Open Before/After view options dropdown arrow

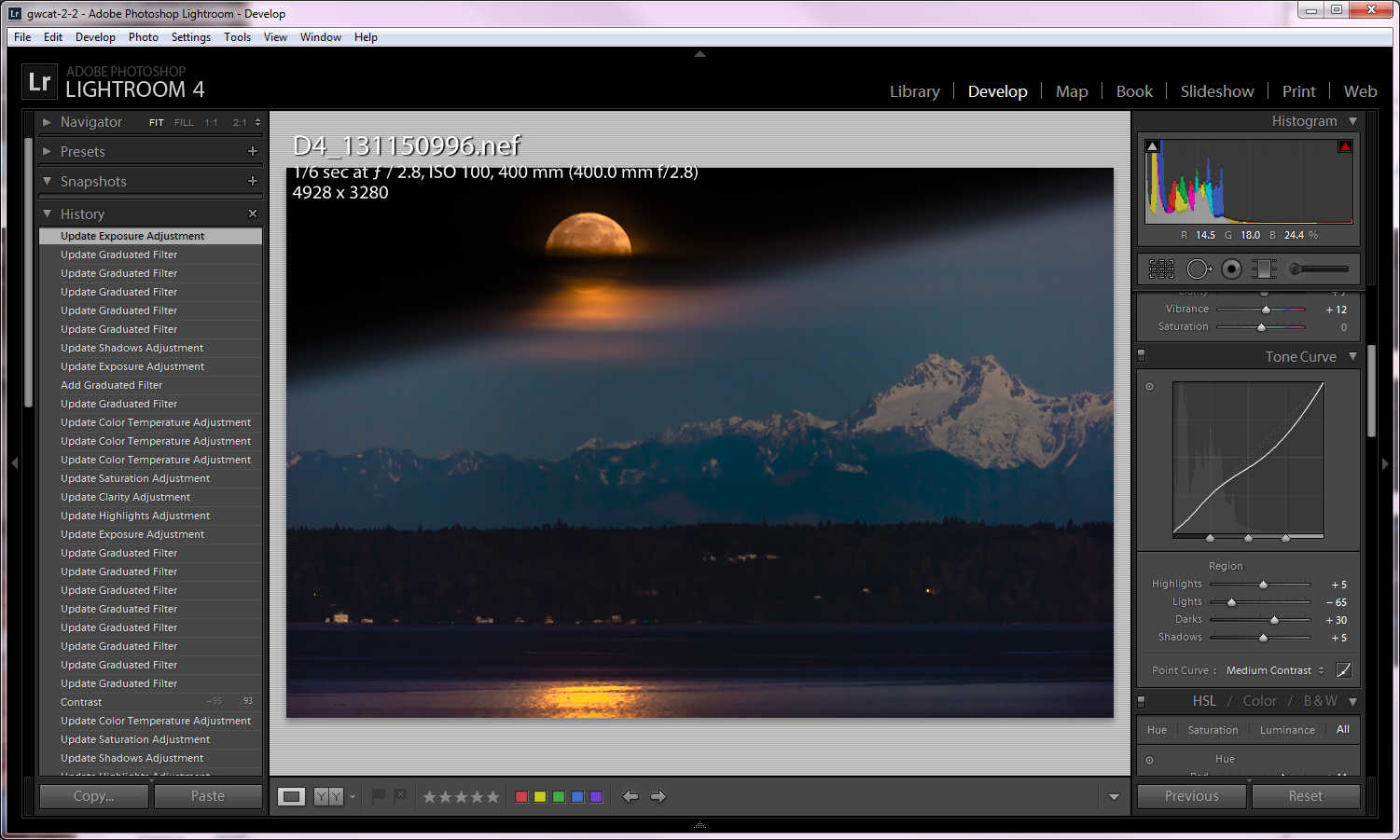(353, 796)
